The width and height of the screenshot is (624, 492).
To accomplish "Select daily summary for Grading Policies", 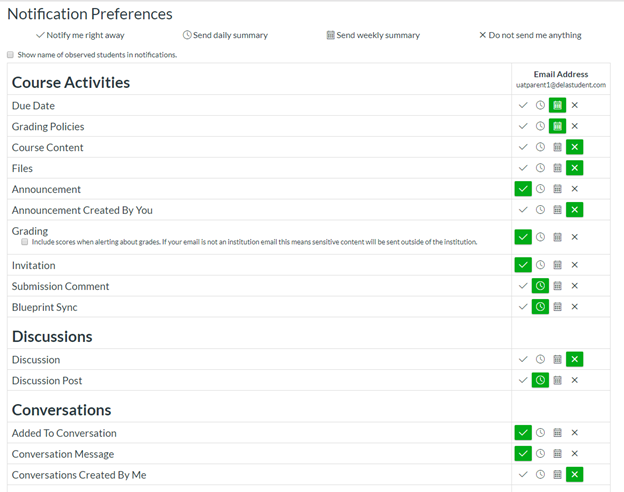I will pyautogui.click(x=540, y=126).
